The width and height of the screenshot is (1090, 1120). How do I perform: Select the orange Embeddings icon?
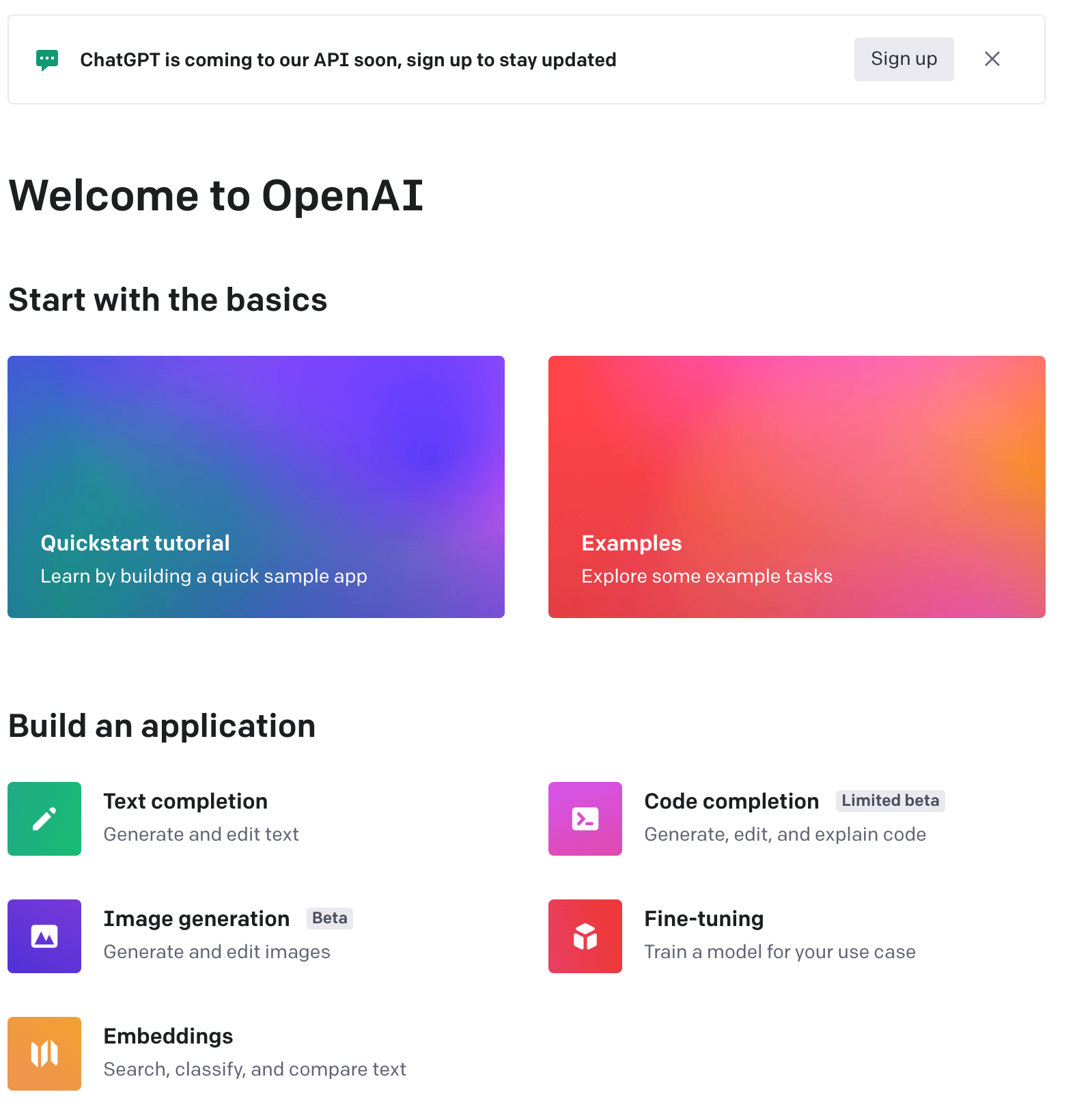coord(44,1054)
